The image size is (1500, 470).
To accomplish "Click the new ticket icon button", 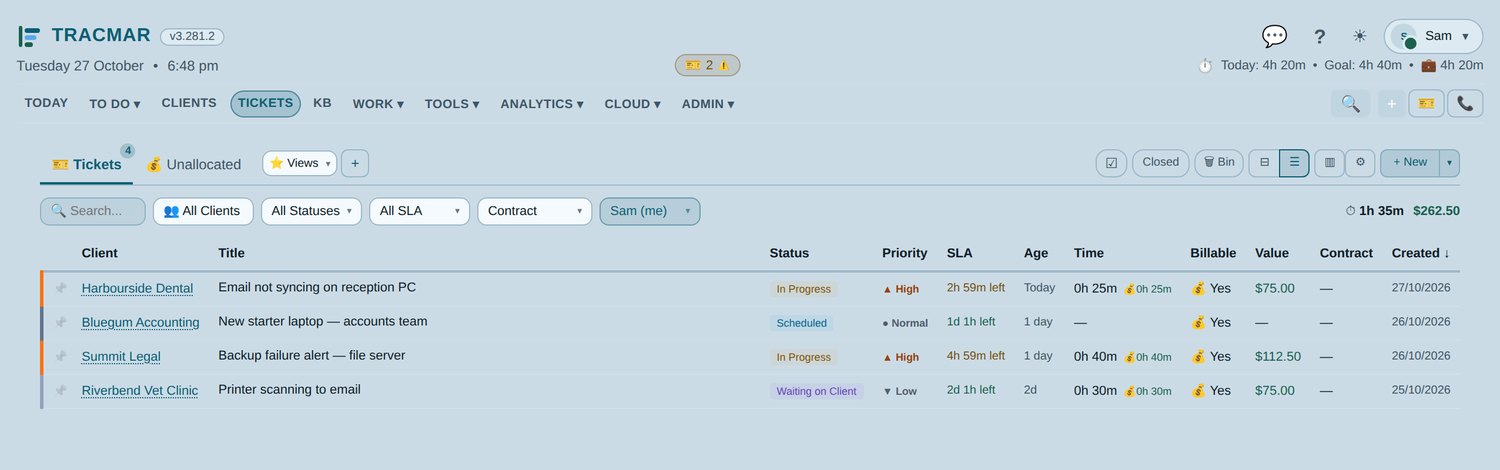I will [x=1426, y=103].
